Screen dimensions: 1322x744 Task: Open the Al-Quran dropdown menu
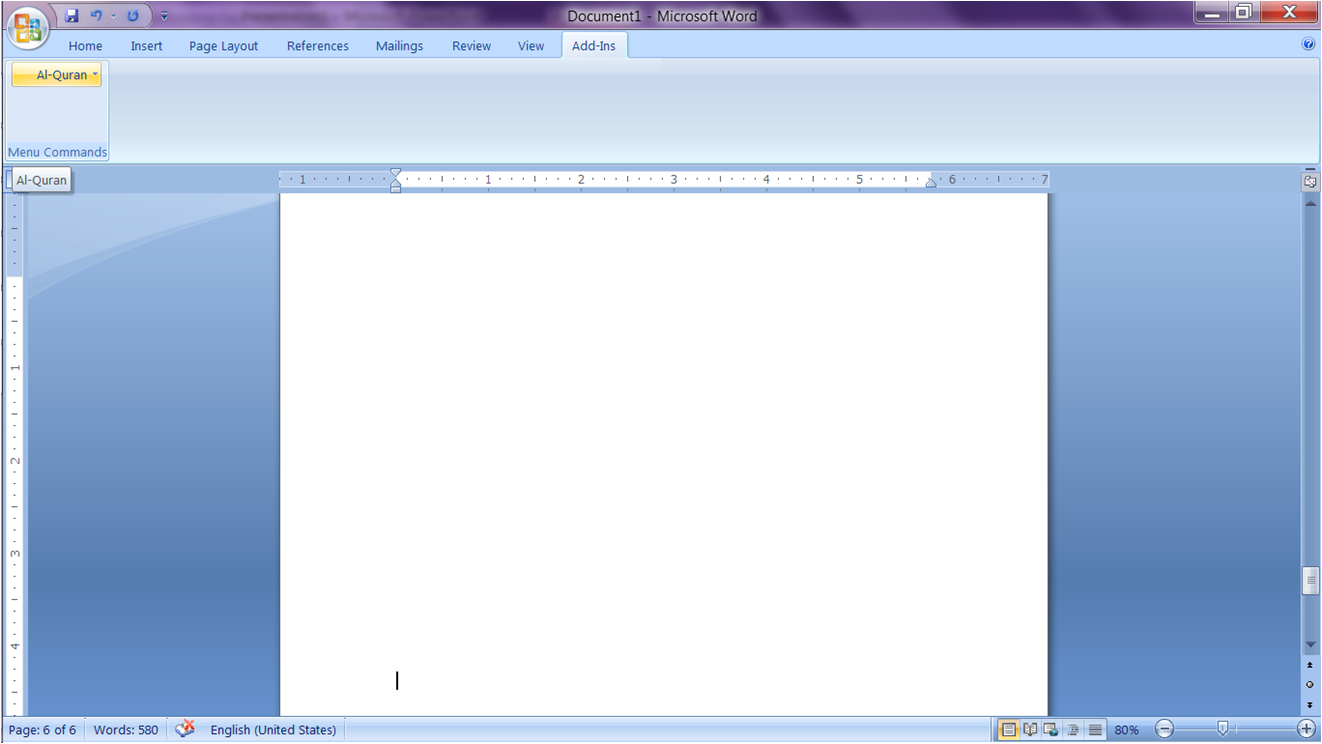point(56,74)
